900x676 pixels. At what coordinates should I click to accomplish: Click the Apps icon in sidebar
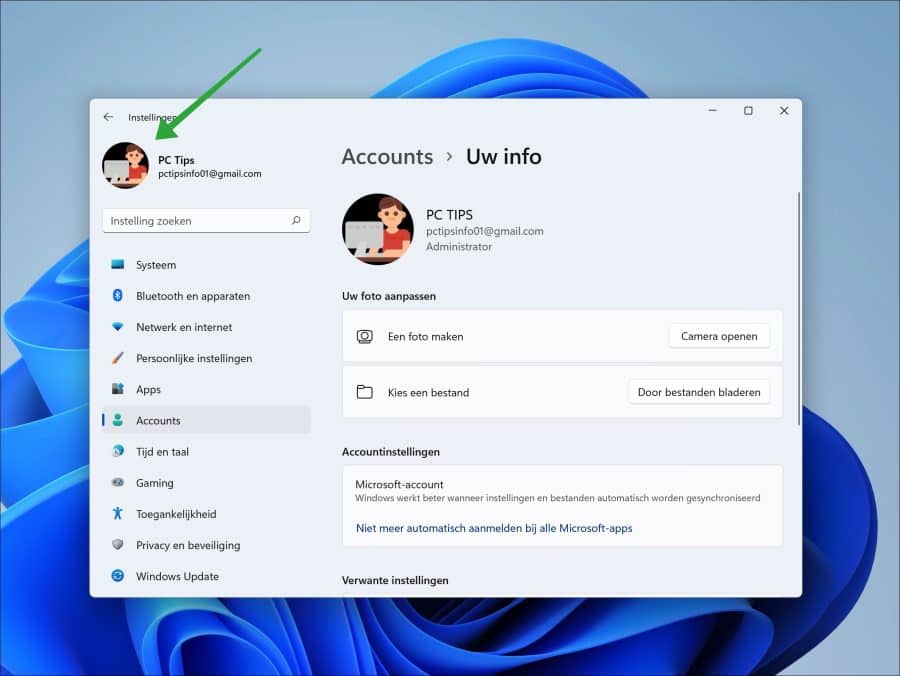click(x=118, y=389)
